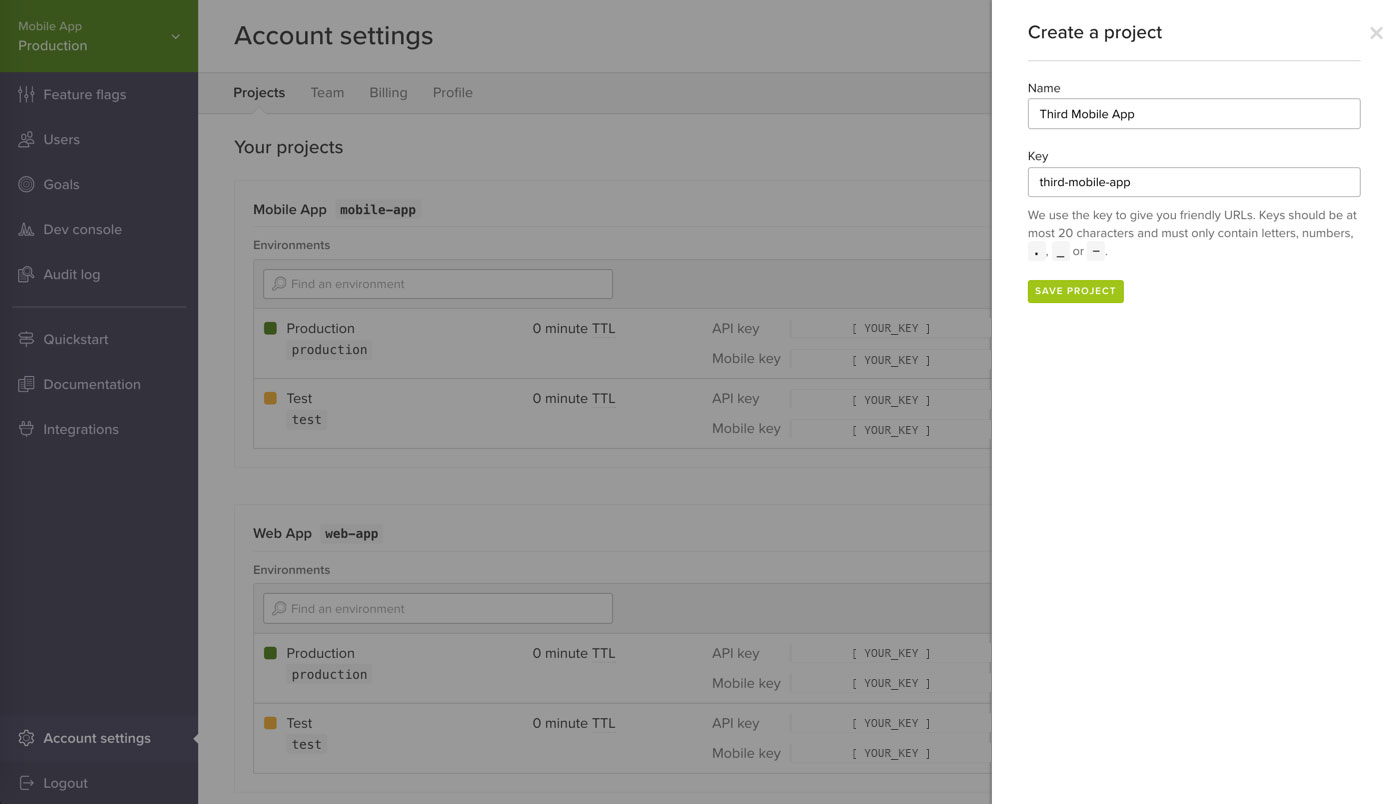Focus the Key field containing third-mobile-app
Viewport: 1394px width, 804px height.
[x=1193, y=181]
